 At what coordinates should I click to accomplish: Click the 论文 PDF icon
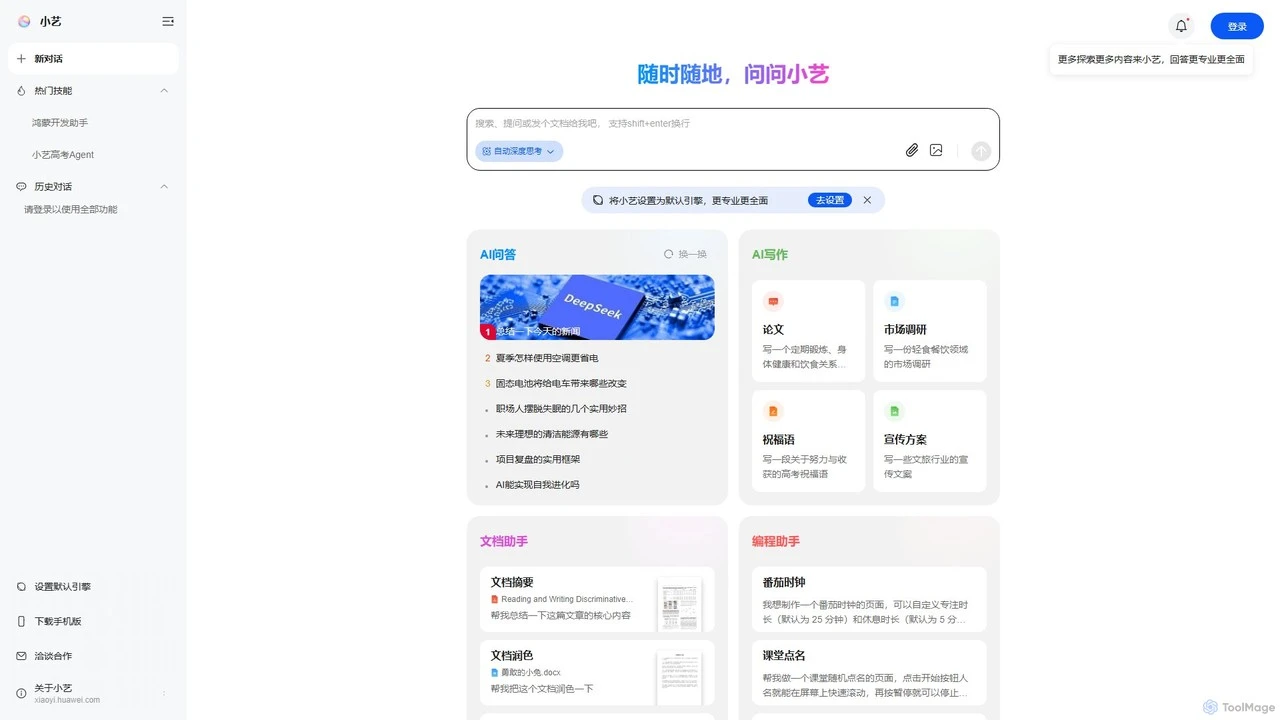coord(773,301)
